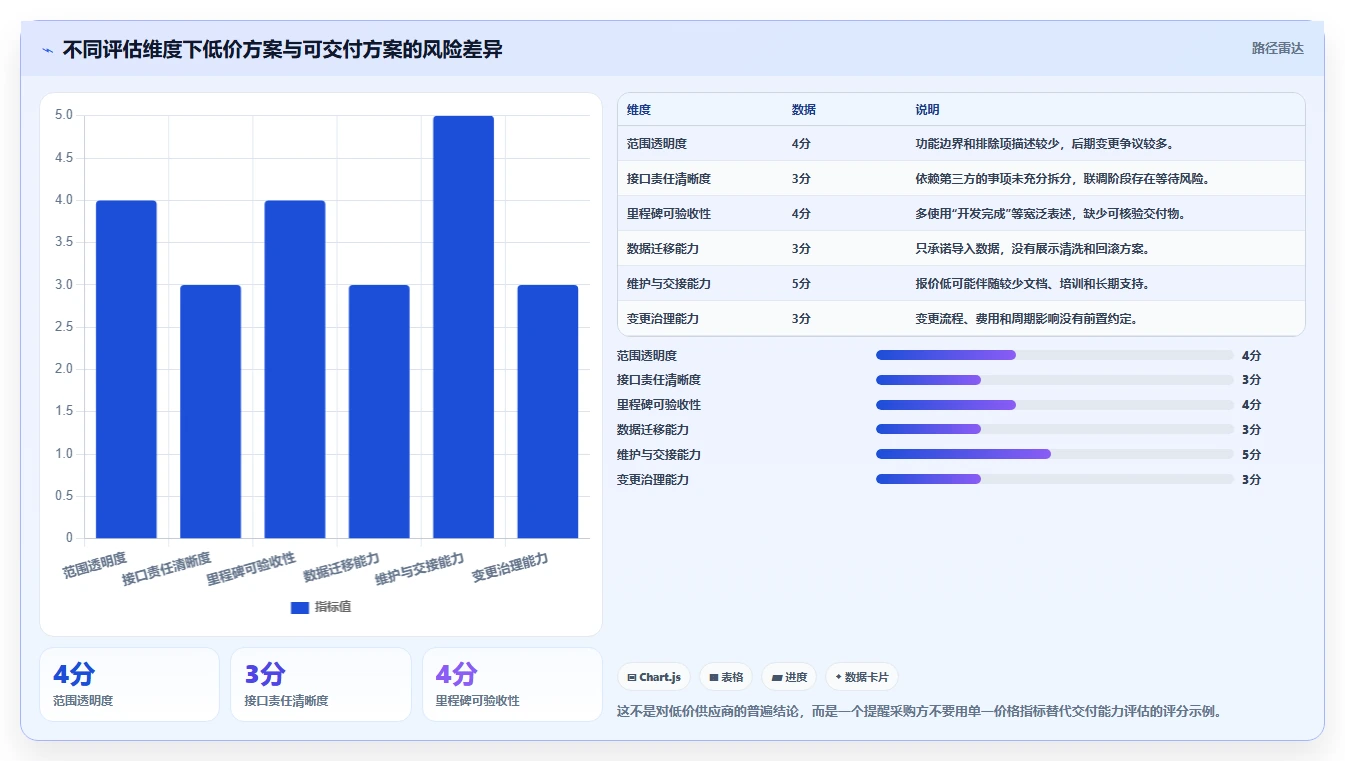Click the 路径雷达 label in header
This screenshot has width=1345, height=761.
click(x=1277, y=48)
